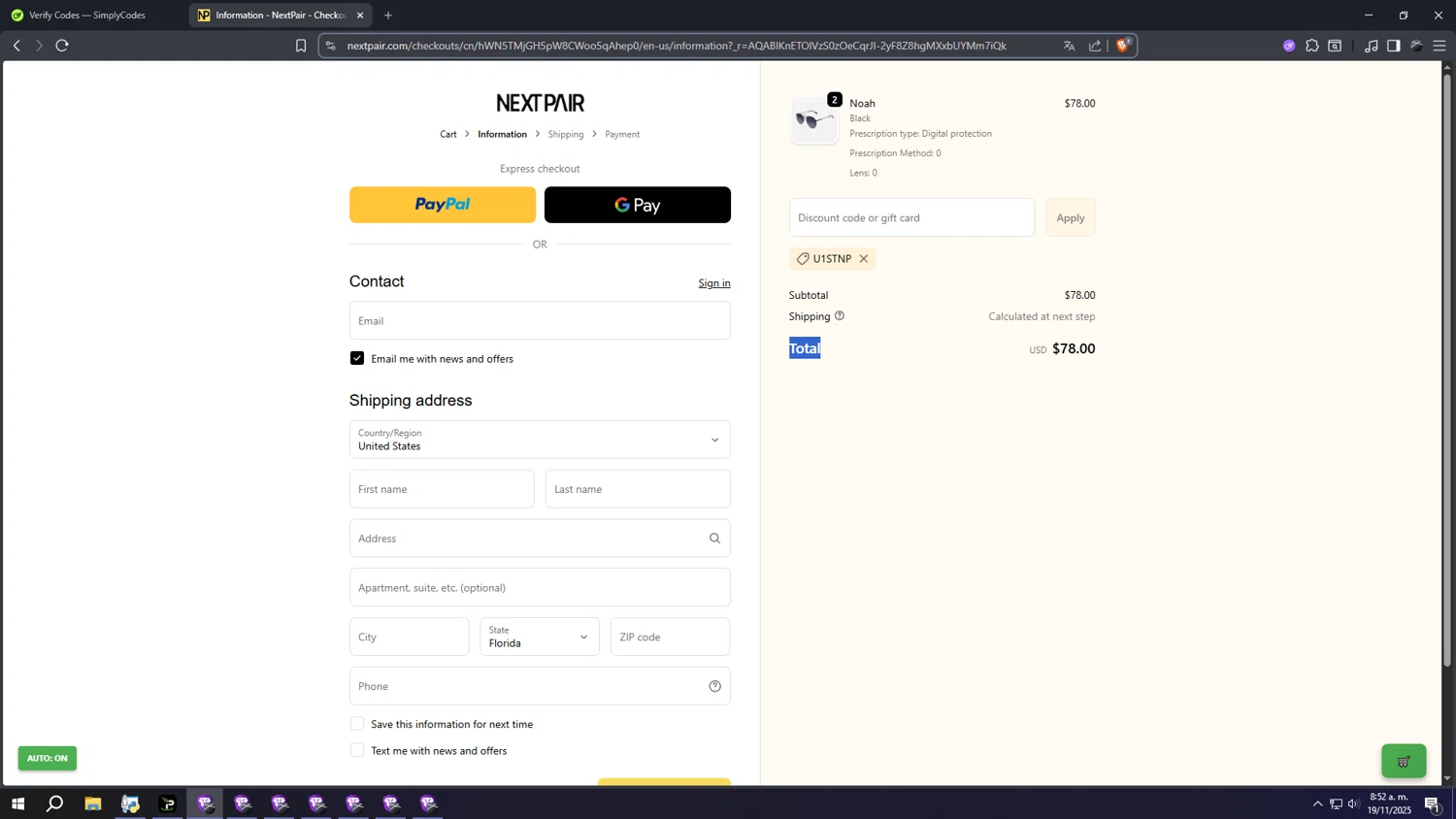Select the Payment breadcrumb step

point(622,135)
